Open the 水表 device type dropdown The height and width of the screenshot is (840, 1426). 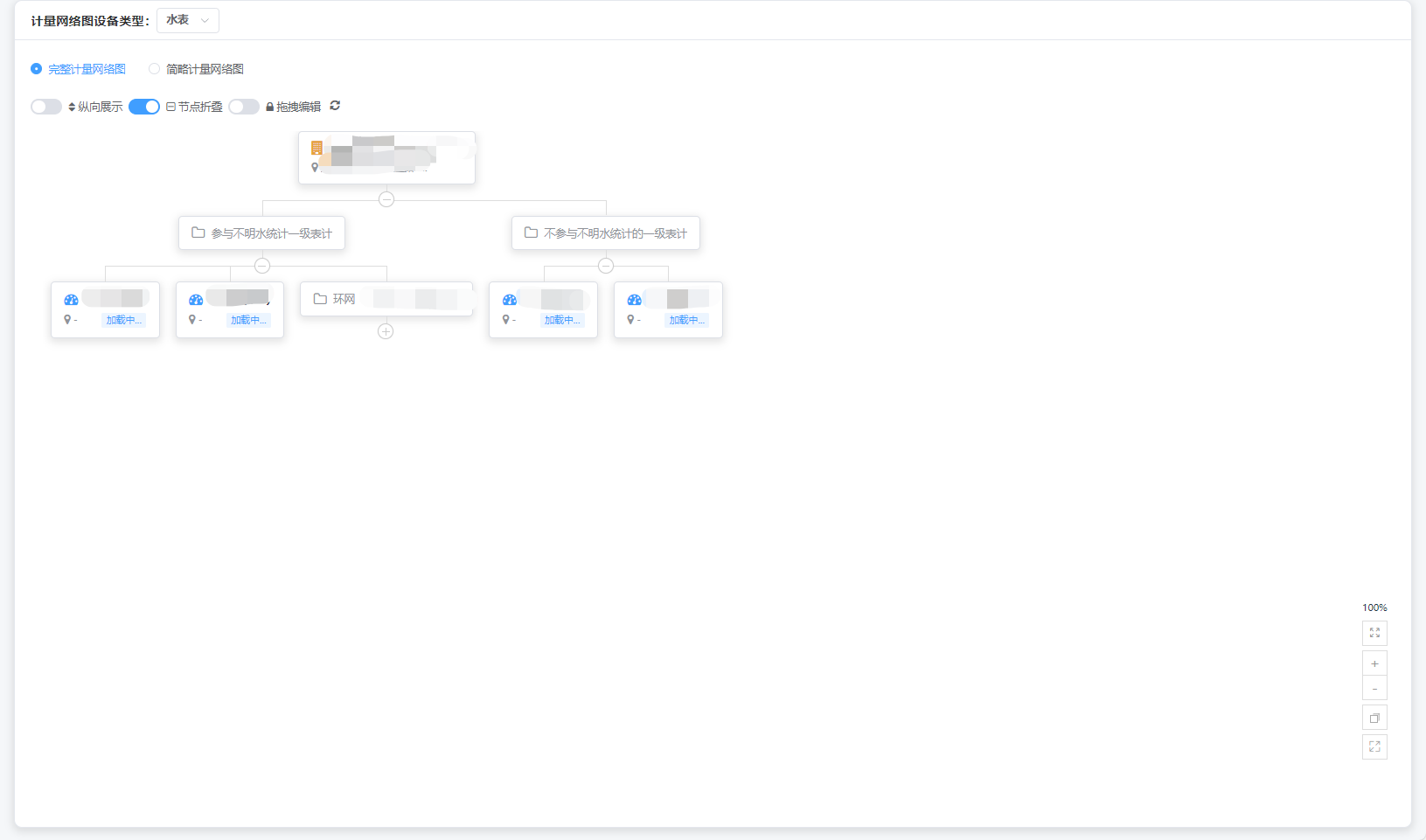pos(188,20)
